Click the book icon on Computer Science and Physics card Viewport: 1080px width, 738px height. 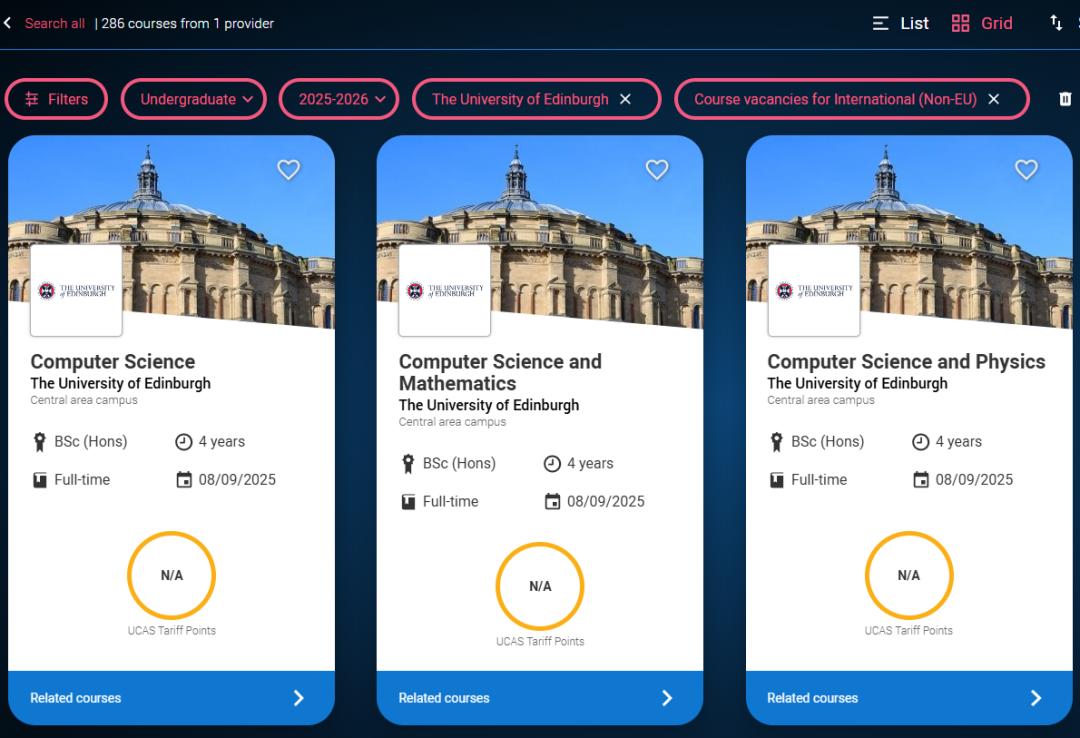click(x=777, y=480)
